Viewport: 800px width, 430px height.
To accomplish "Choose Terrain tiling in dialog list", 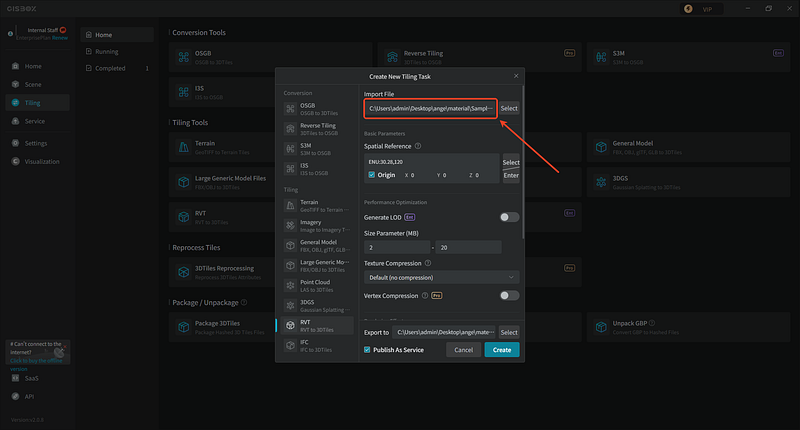I will coord(317,206).
